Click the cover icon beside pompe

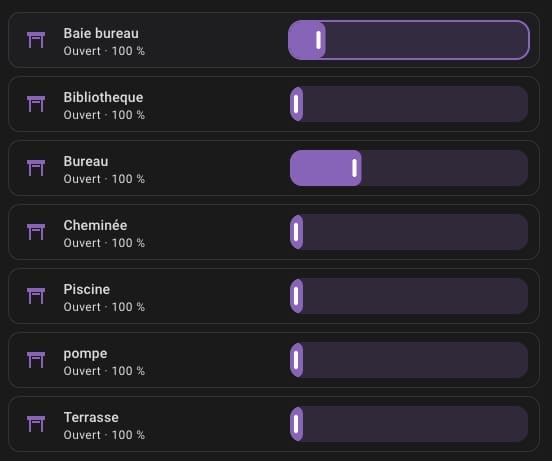click(36, 360)
